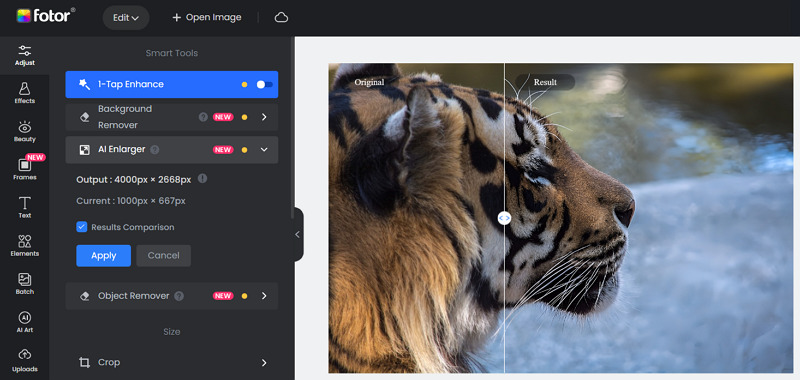Click the Crop tool icon
This screenshot has width=800, height=380.
coord(84,363)
